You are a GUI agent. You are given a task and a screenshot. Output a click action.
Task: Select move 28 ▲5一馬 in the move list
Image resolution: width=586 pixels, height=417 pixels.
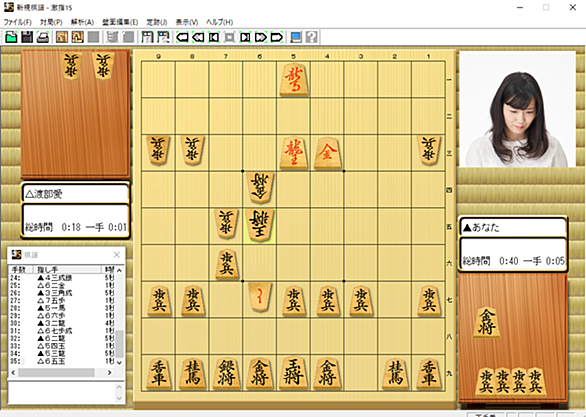click(x=62, y=308)
